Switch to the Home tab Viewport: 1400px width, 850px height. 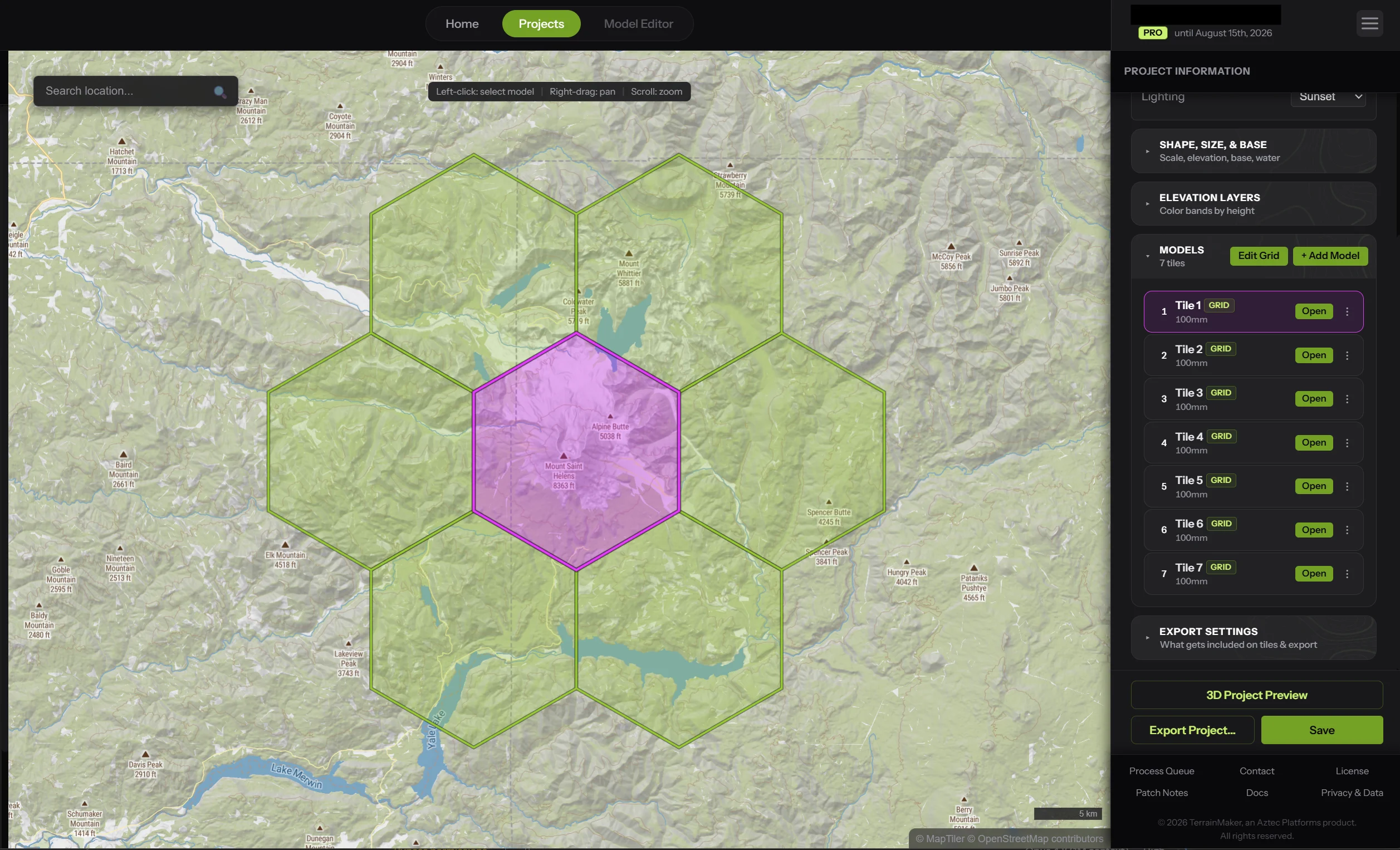[461, 24]
